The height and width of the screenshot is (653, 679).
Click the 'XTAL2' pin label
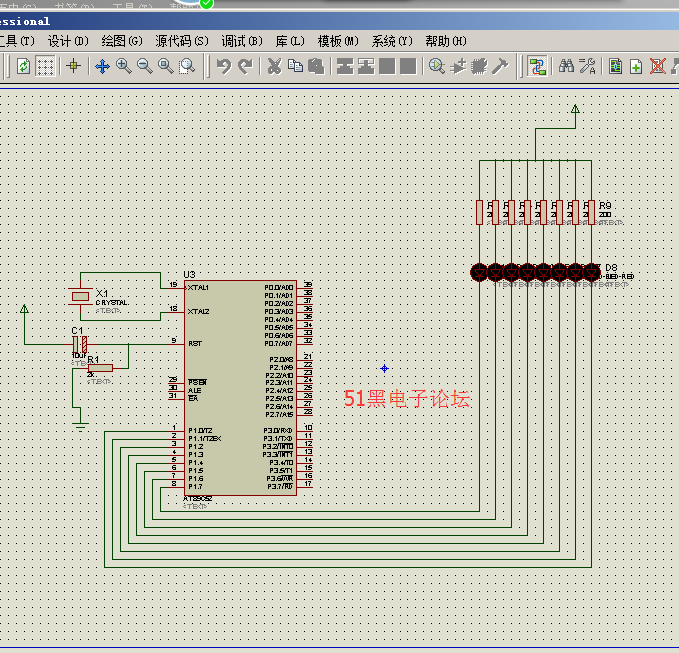(198, 311)
